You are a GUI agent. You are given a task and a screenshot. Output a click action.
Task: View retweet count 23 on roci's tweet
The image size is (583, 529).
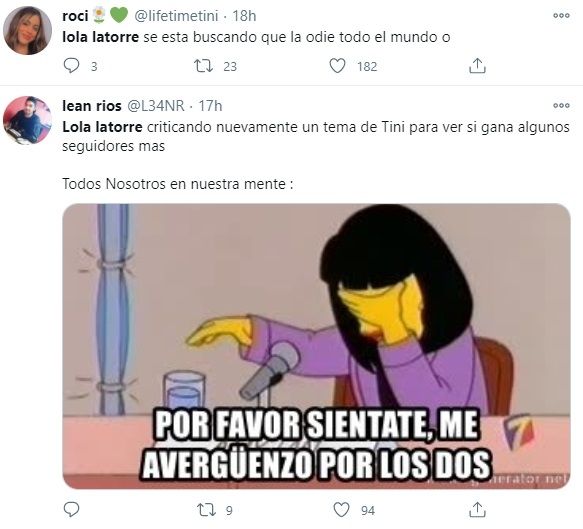tap(230, 67)
